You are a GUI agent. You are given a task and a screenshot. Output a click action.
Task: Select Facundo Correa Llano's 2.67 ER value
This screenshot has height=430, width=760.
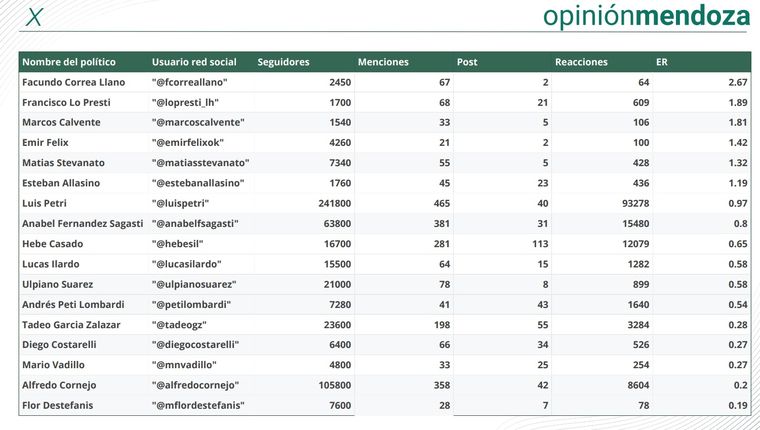pos(738,82)
